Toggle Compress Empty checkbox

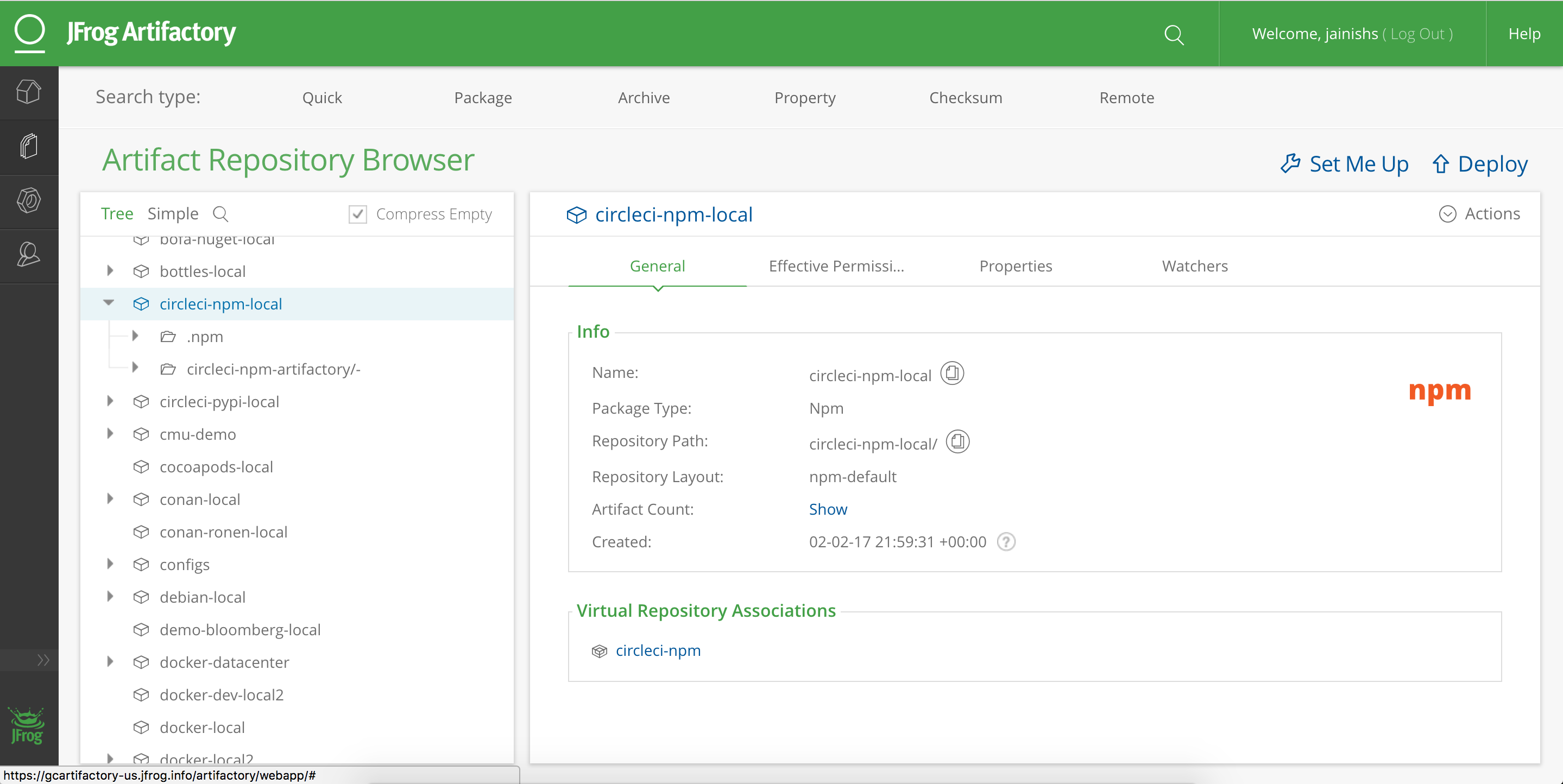click(x=357, y=213)
